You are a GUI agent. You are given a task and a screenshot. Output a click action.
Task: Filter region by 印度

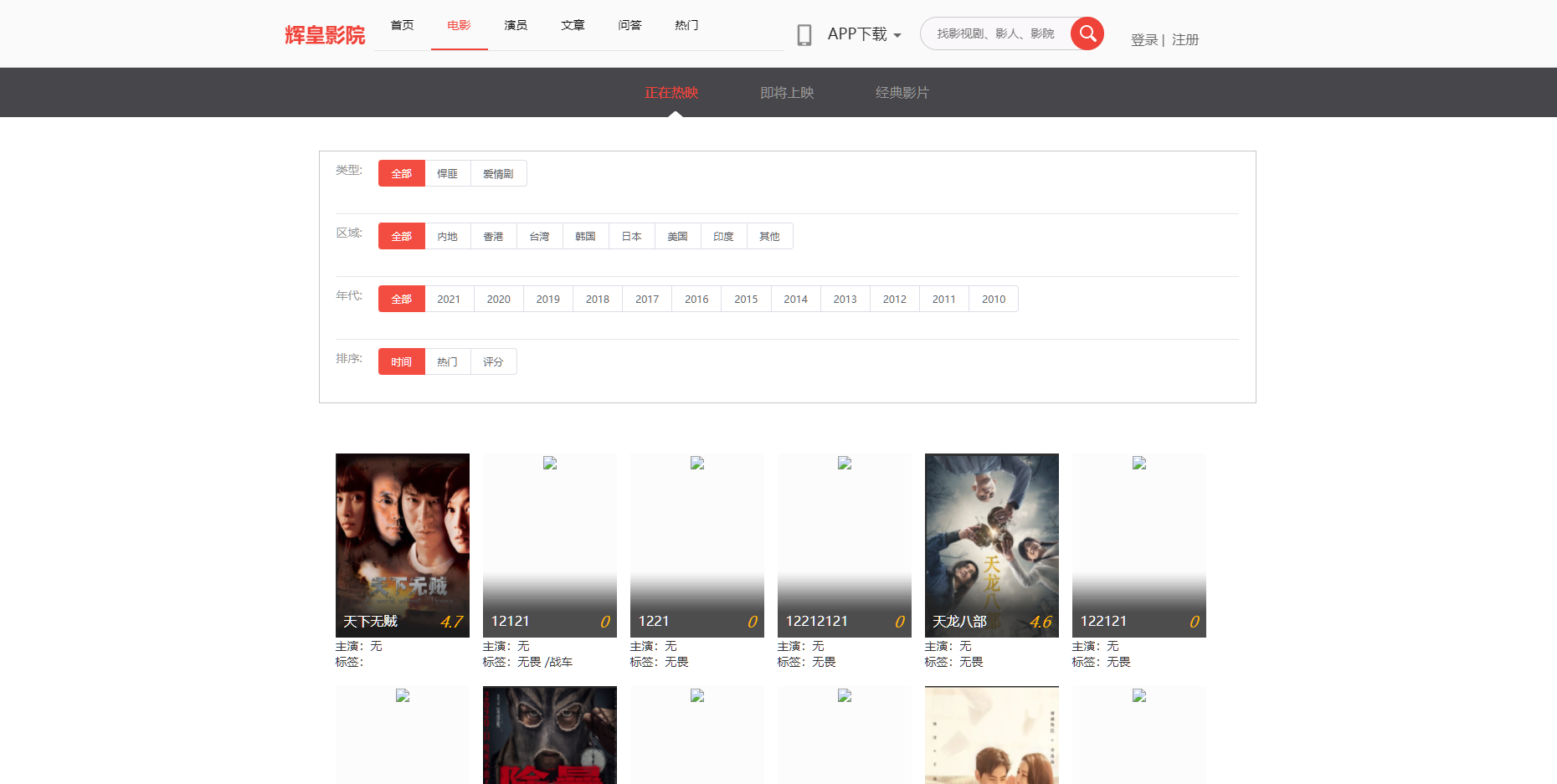(x=723, y=236)
